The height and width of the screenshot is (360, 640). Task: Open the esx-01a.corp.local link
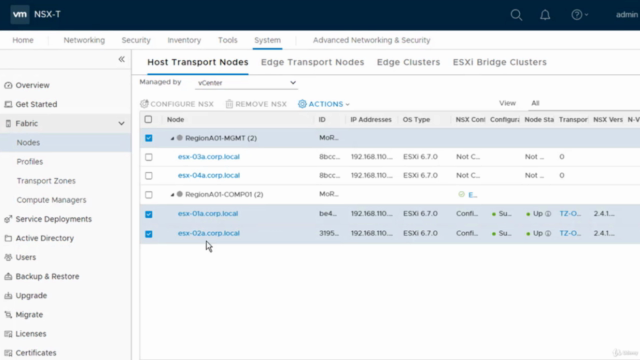click(208, 213)
